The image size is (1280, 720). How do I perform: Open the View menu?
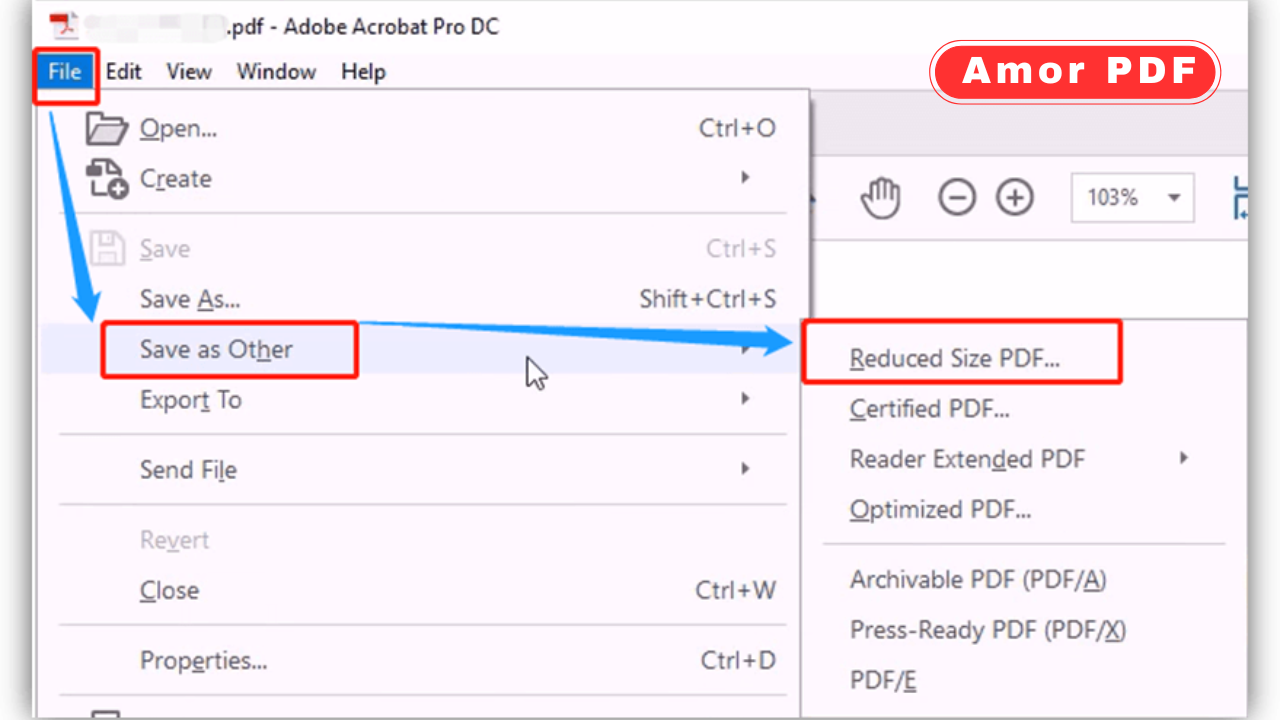[188, 71]
